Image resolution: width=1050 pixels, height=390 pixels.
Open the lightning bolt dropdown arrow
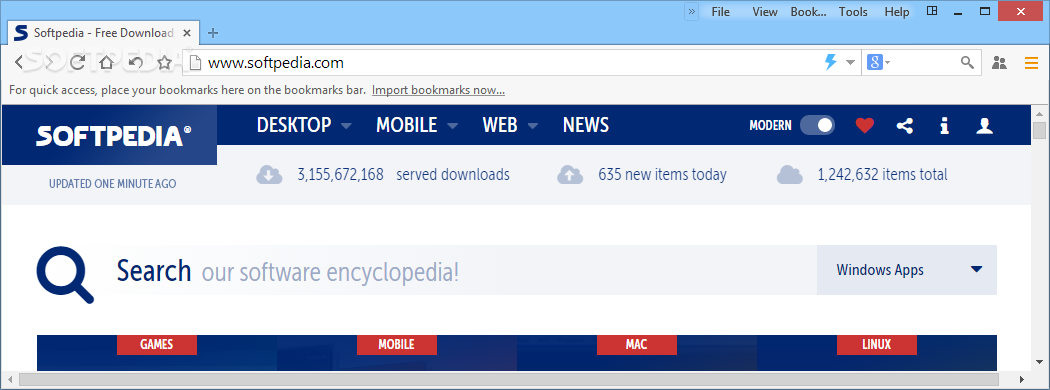(850, 62)
